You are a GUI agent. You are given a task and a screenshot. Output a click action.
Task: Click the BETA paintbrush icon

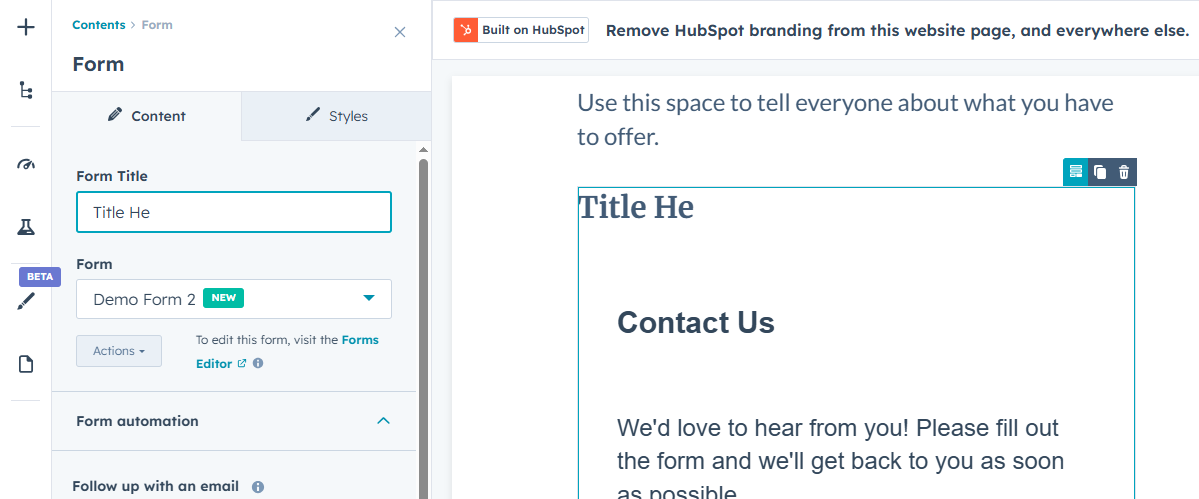pyautogui.click(x=26, y=301)
